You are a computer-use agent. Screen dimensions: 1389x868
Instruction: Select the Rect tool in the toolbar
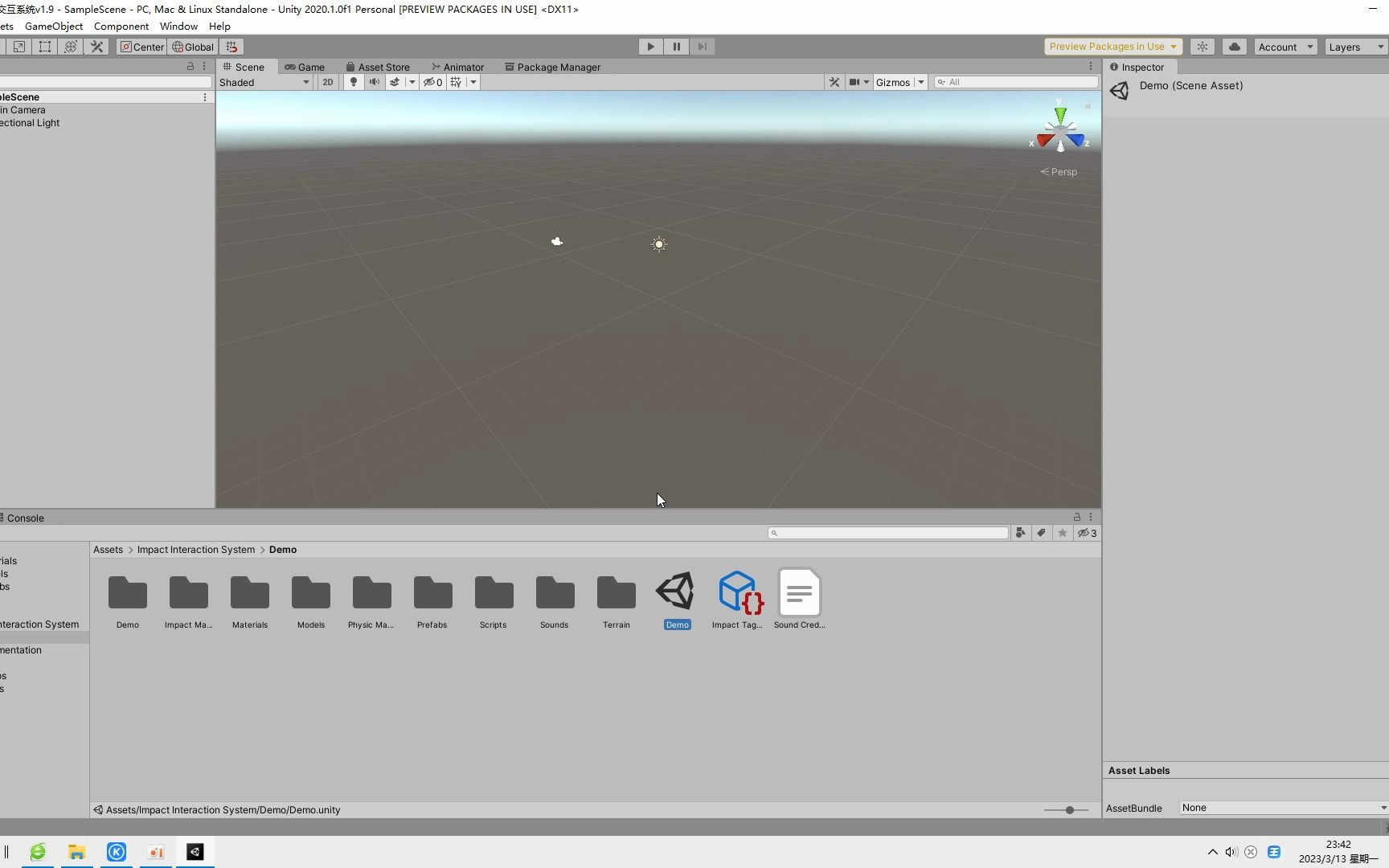44,47
